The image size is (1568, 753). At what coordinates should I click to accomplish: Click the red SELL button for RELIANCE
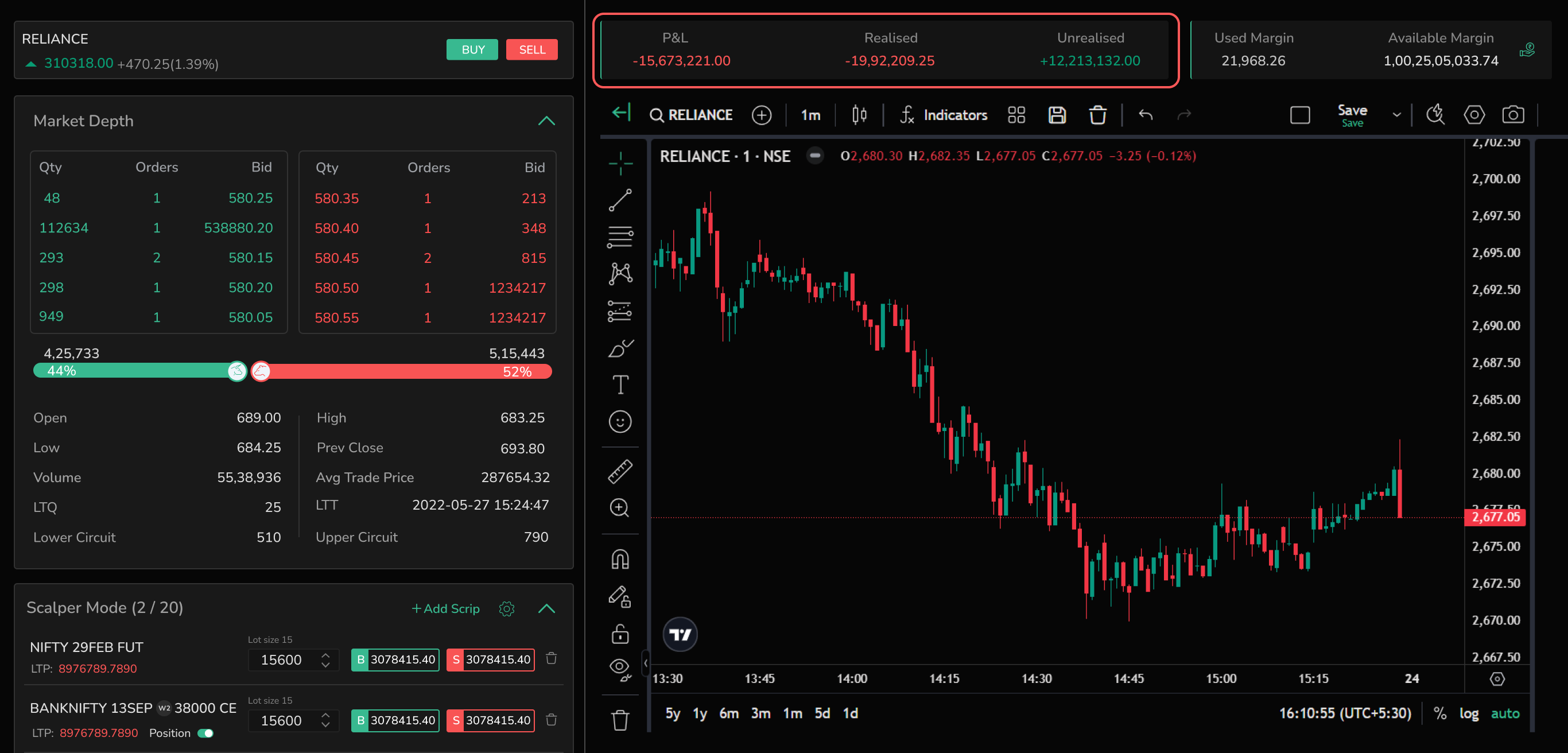[x=531, y=49]
